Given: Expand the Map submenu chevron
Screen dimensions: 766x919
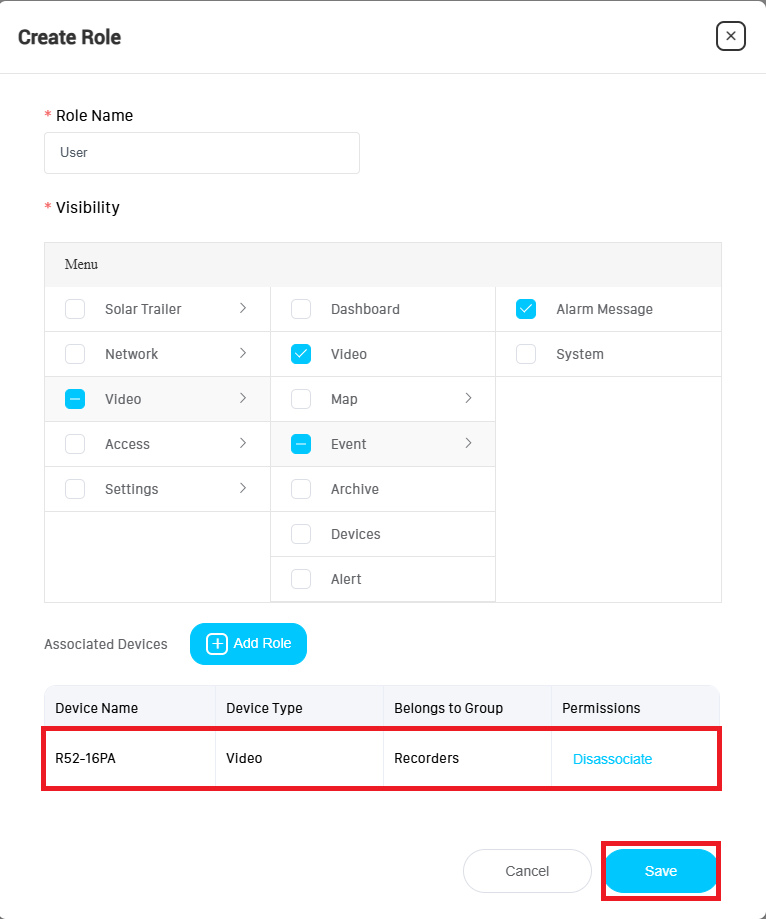Looking at the screenshot, I should (x=468, y=399).
